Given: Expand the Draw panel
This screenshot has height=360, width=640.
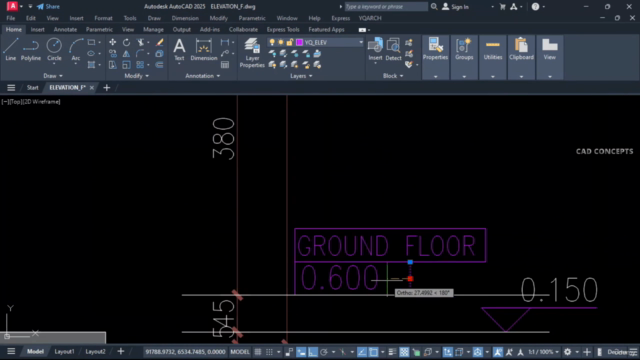Looking at the screenshot, I should [53, 76].
